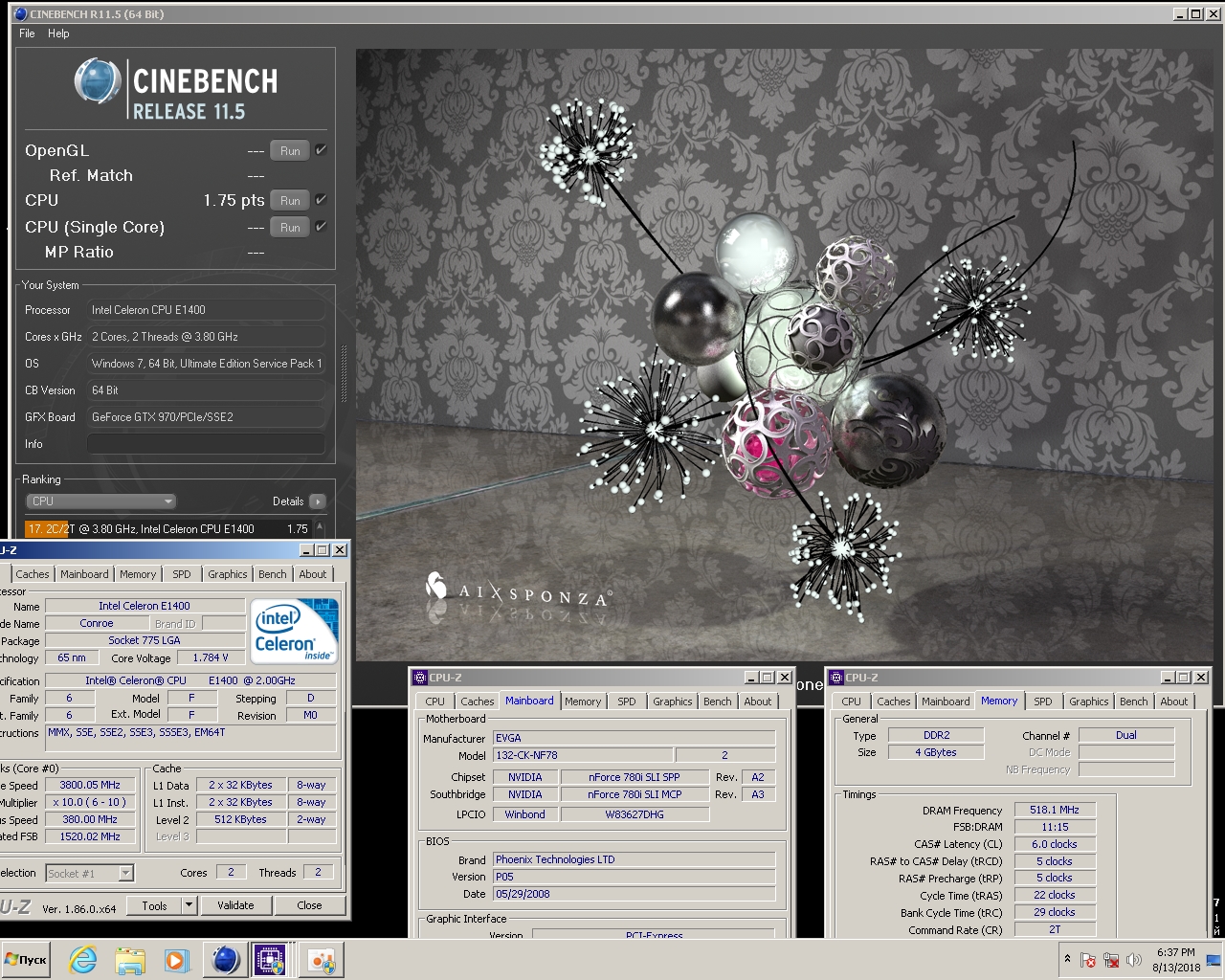This screenshot has height=980, width=1225.
Task: Click the Manufacturer EVGA field
Action: (634, 738)
